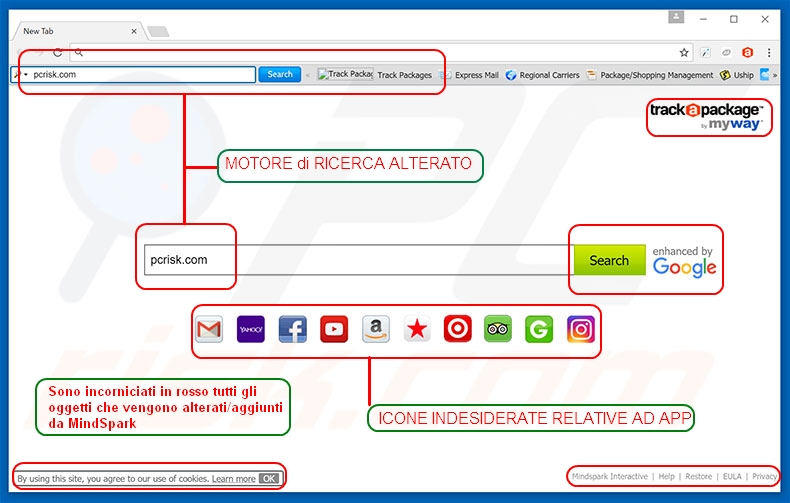Viewport: 790px width, 503px height.
Task: Open the YouTube shortcut icon
Action: click(334, 329)
